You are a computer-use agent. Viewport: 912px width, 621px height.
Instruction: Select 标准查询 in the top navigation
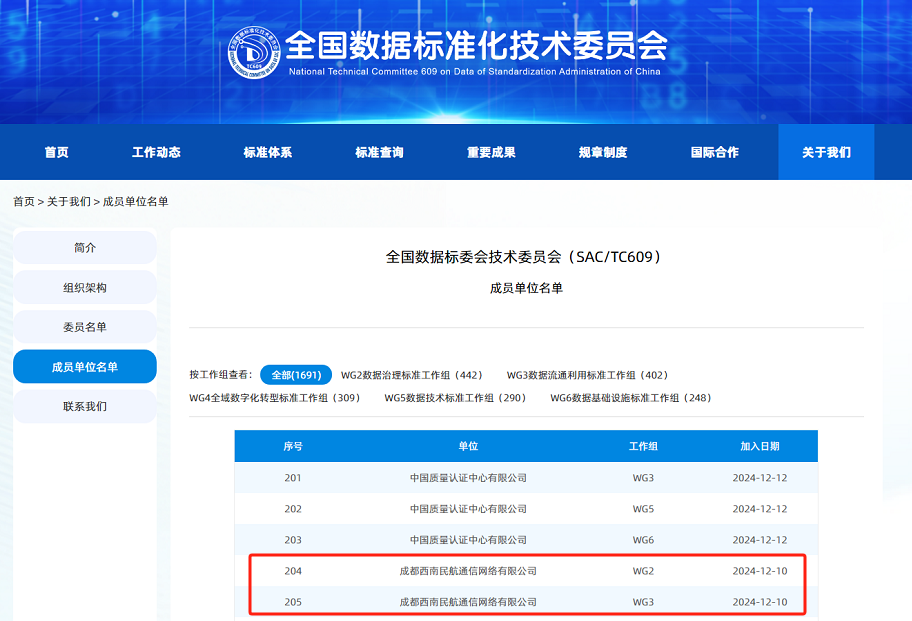click(379, 152)
